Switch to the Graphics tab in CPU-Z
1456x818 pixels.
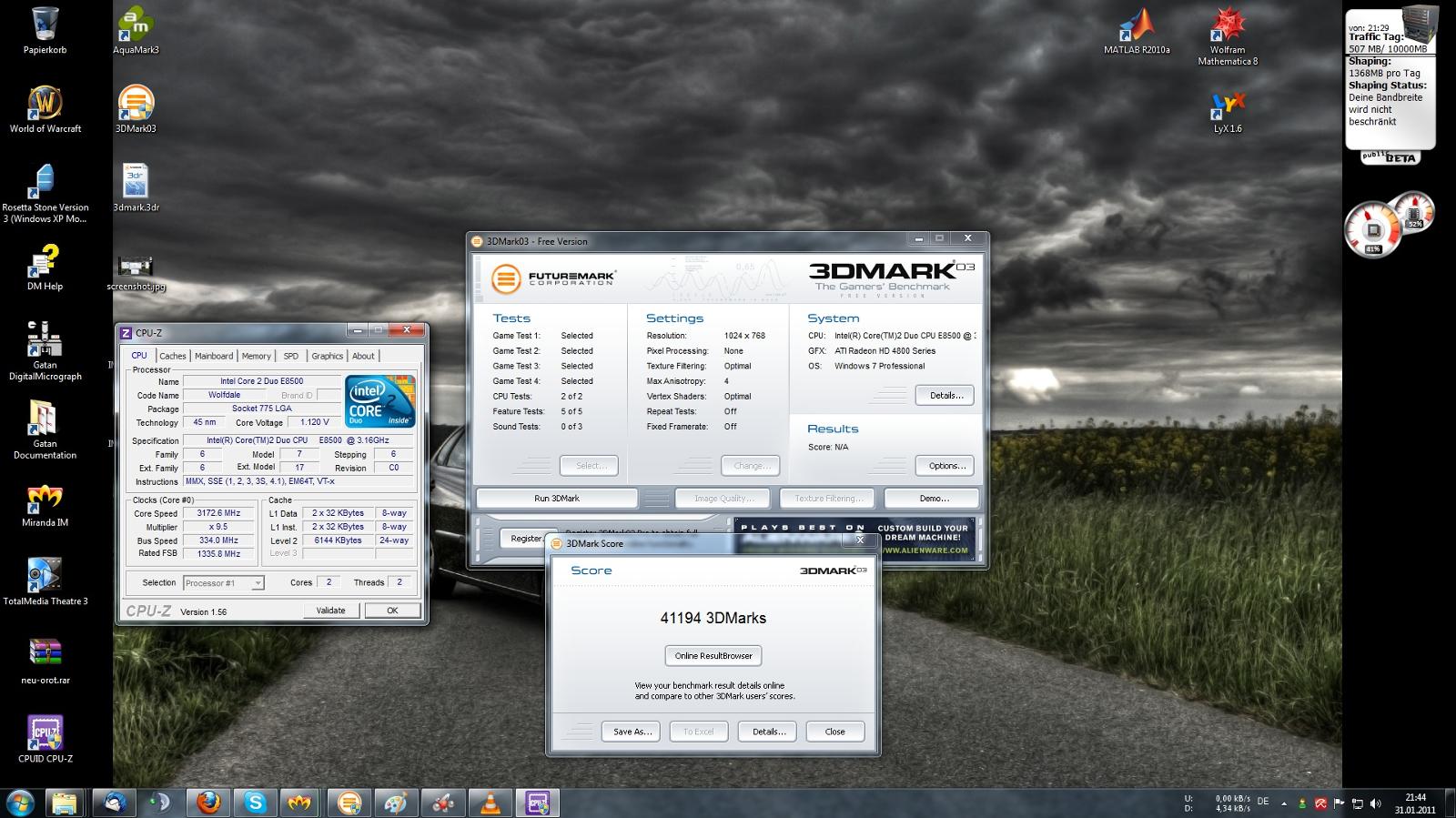(x=327, y=356)
